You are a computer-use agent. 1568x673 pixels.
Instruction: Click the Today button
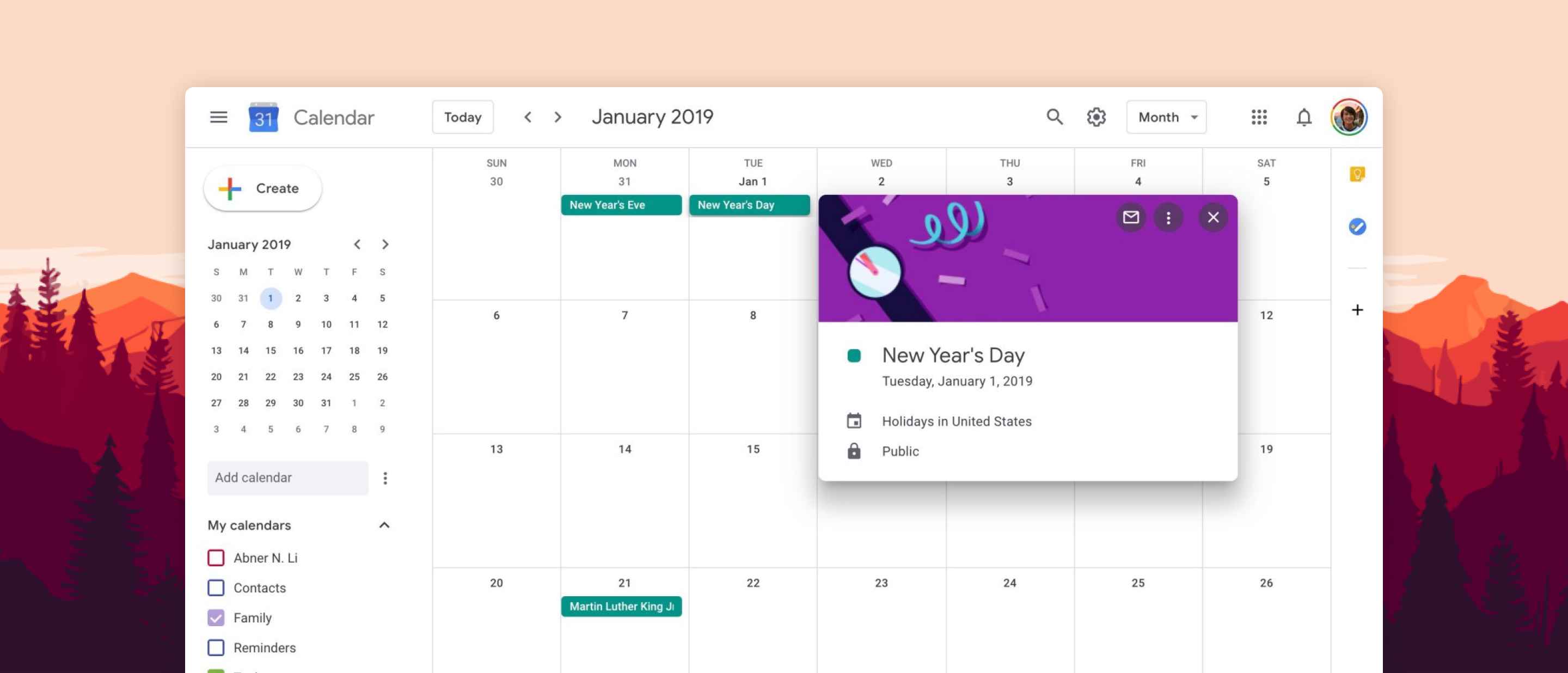(462, 116)
